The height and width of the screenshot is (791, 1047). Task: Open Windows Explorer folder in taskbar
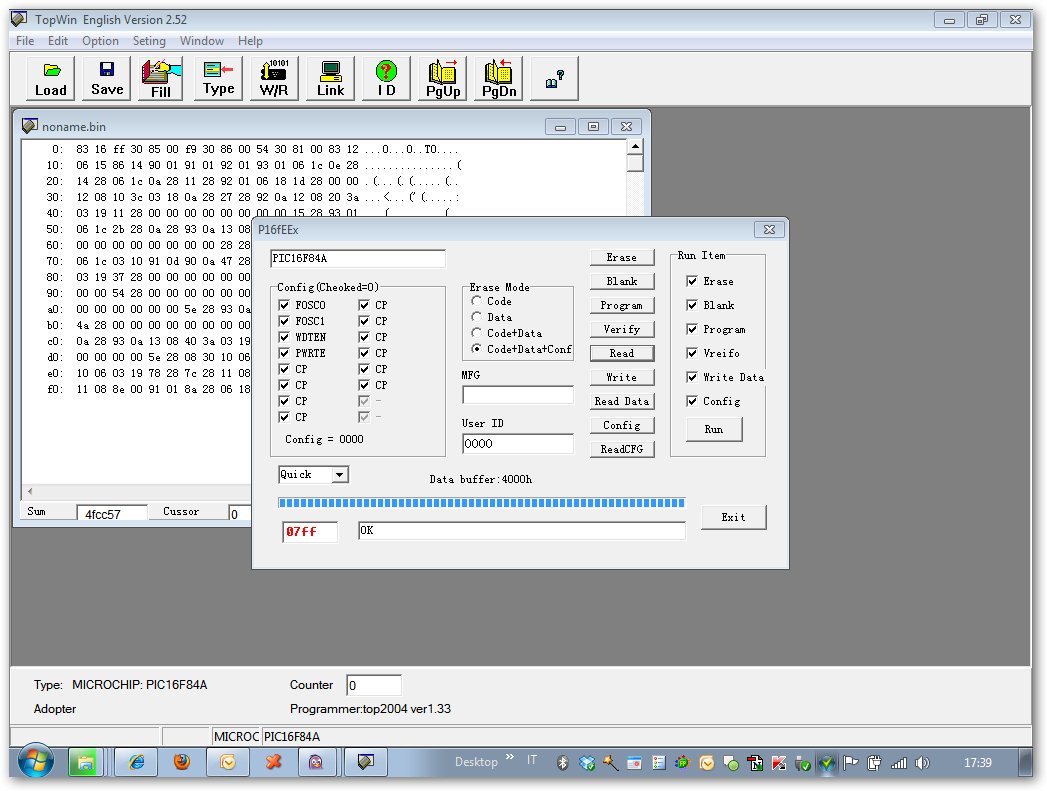click(85, 762)
